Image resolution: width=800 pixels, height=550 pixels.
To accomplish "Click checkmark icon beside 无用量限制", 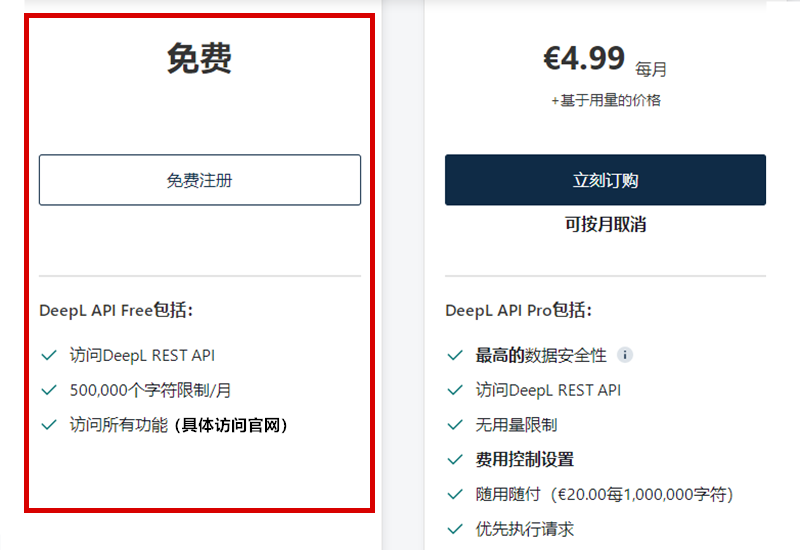I will (455, 425).
